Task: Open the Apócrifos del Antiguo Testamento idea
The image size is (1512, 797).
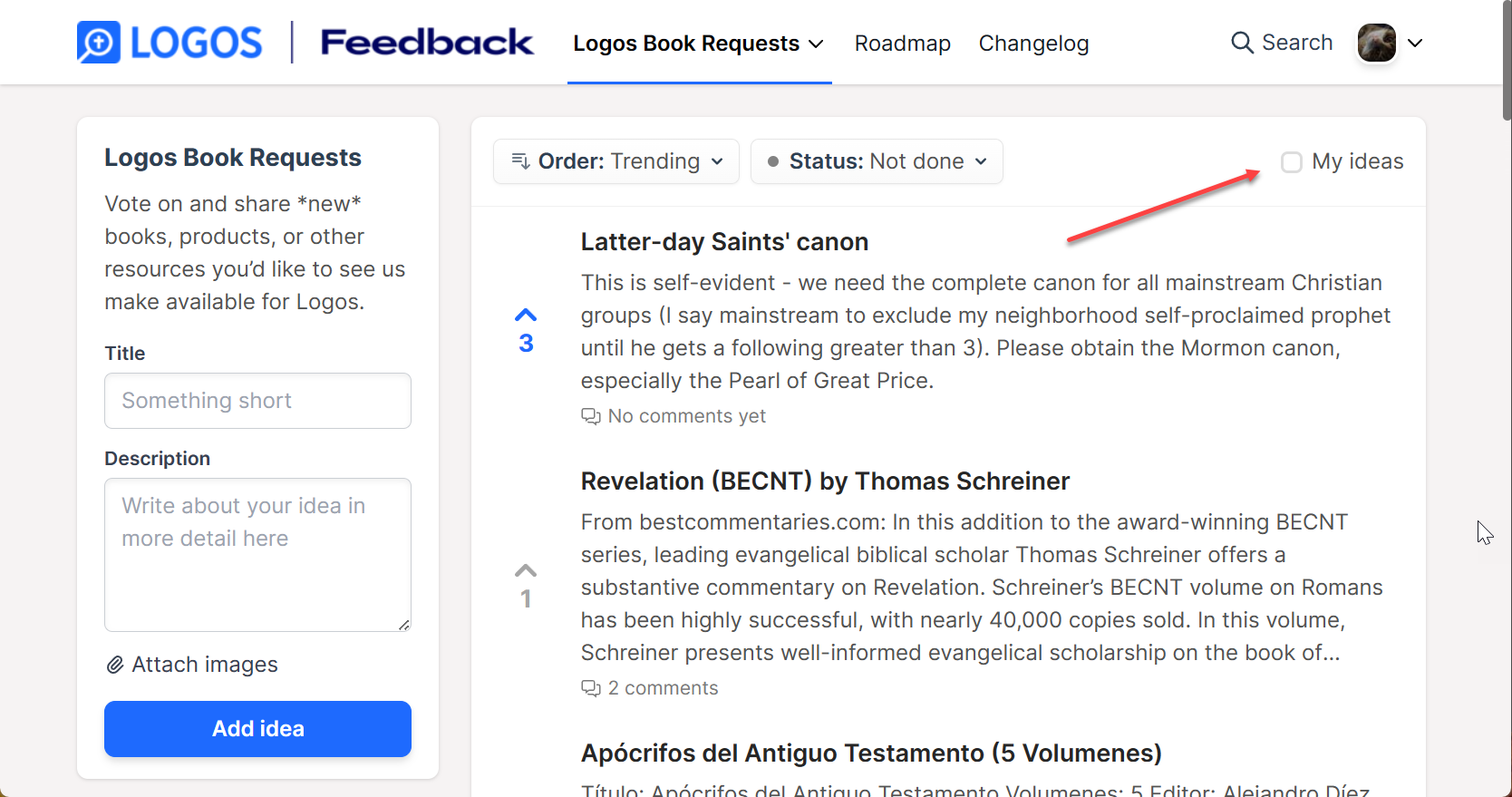Action: click(x=871, y=753)
